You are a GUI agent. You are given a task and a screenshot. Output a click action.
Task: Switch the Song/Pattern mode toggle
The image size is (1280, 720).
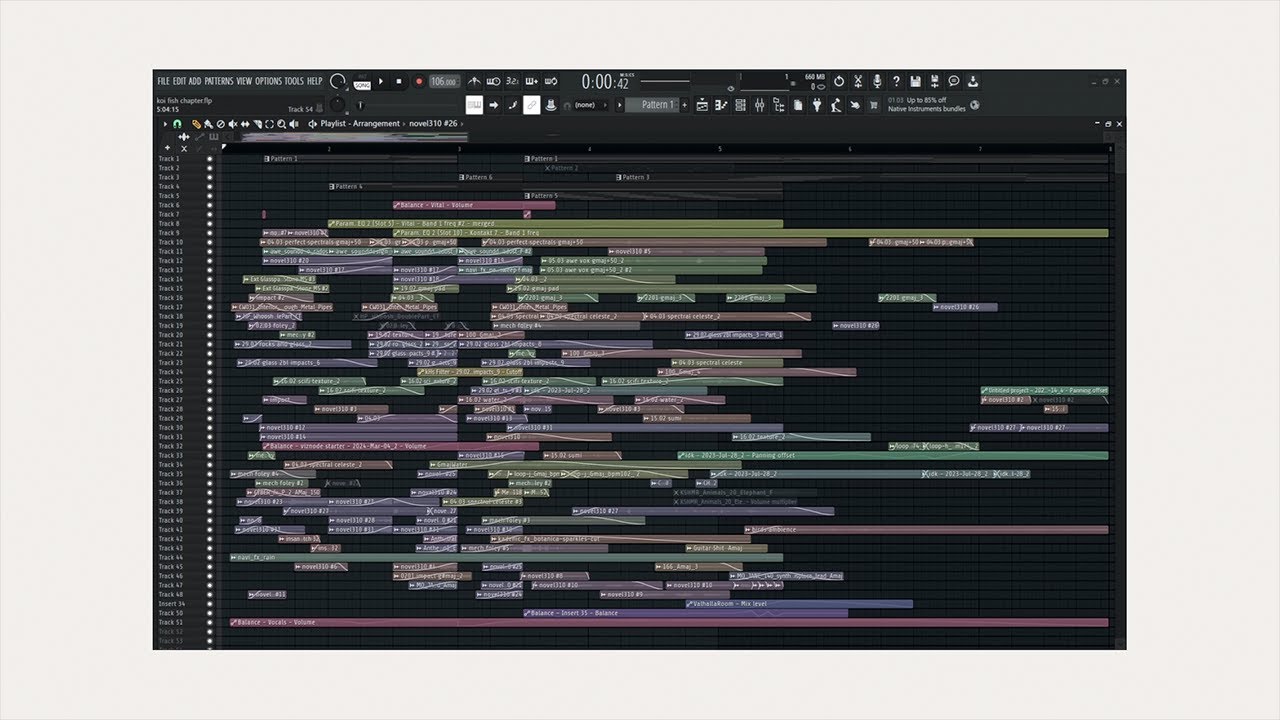362,81
